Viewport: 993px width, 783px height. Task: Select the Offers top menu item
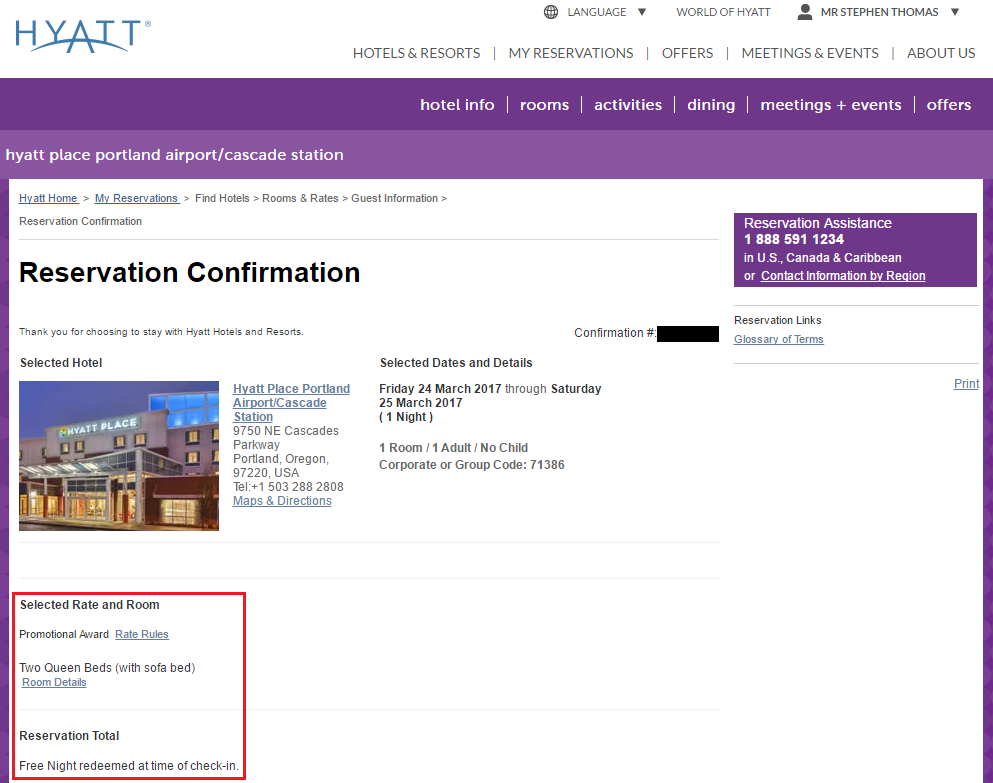[x=687, y=53]
